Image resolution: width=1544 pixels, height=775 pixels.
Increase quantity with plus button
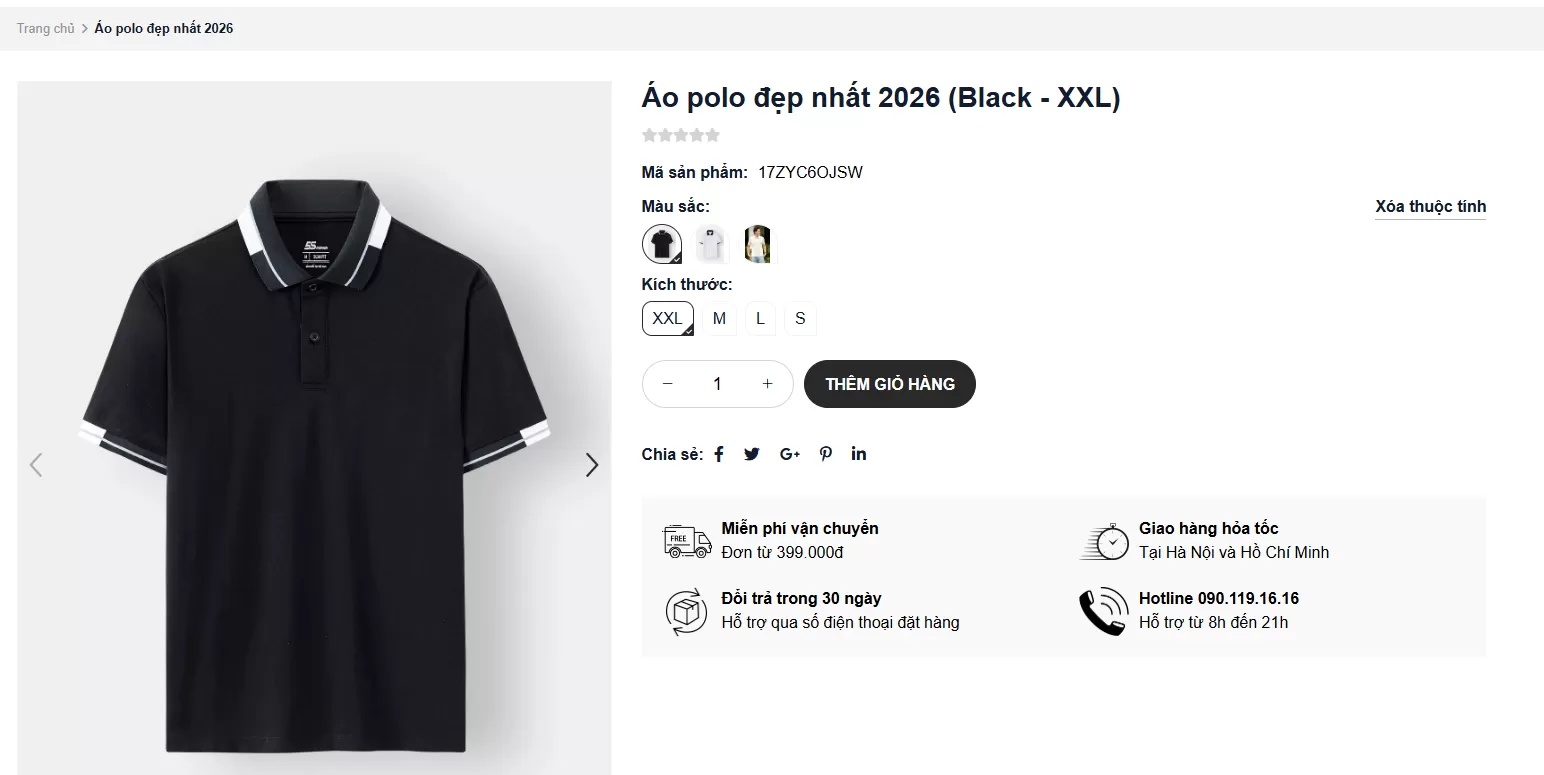[x=768, y=384]
